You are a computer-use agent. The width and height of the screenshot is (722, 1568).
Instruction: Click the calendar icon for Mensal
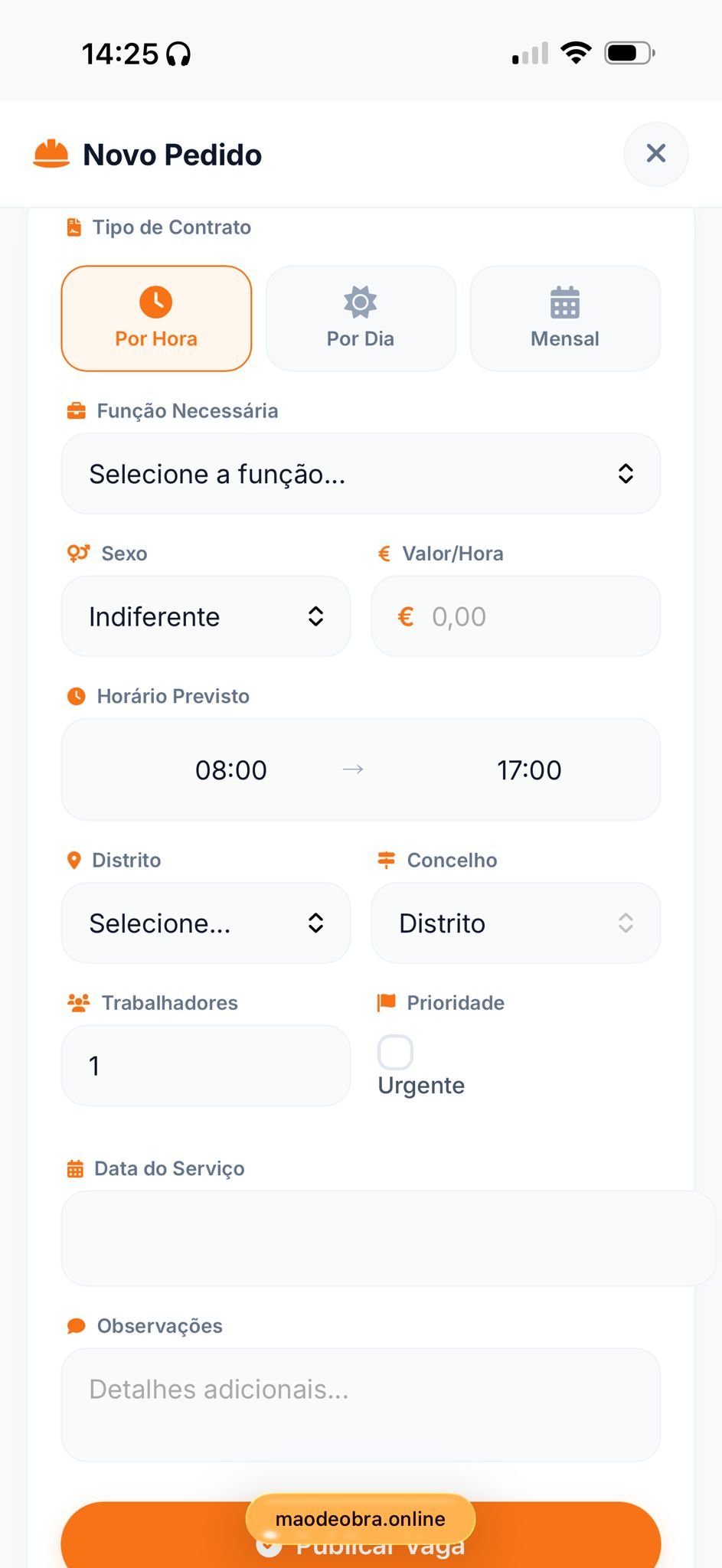point(565,302)
